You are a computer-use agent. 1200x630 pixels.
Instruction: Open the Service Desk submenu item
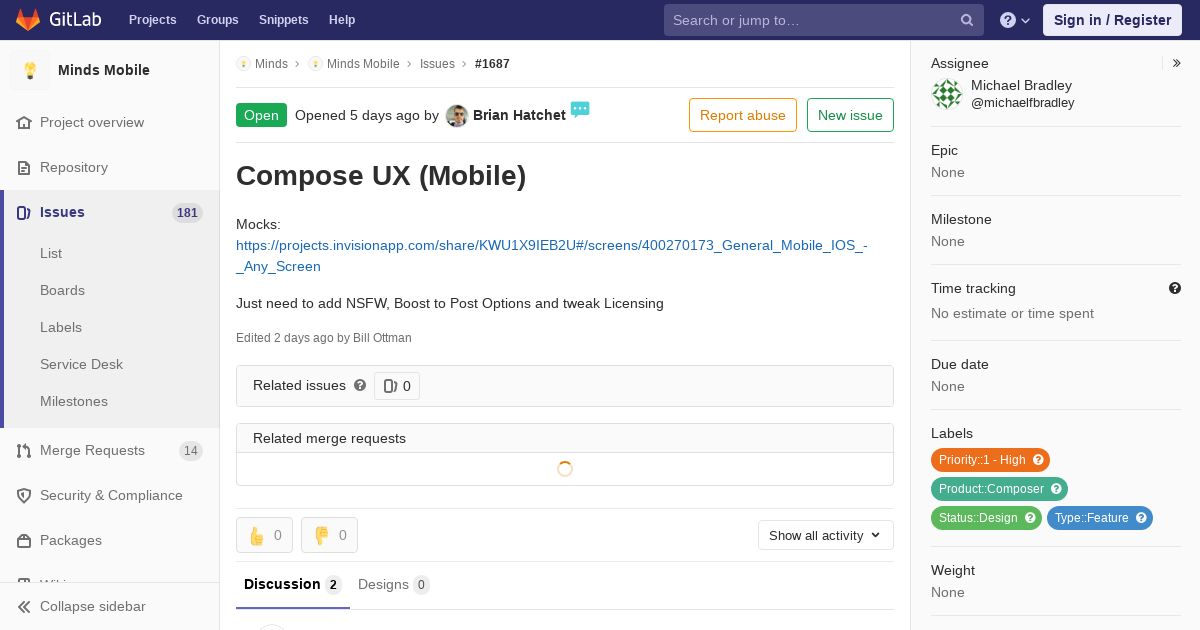click(x=81, y=364)
